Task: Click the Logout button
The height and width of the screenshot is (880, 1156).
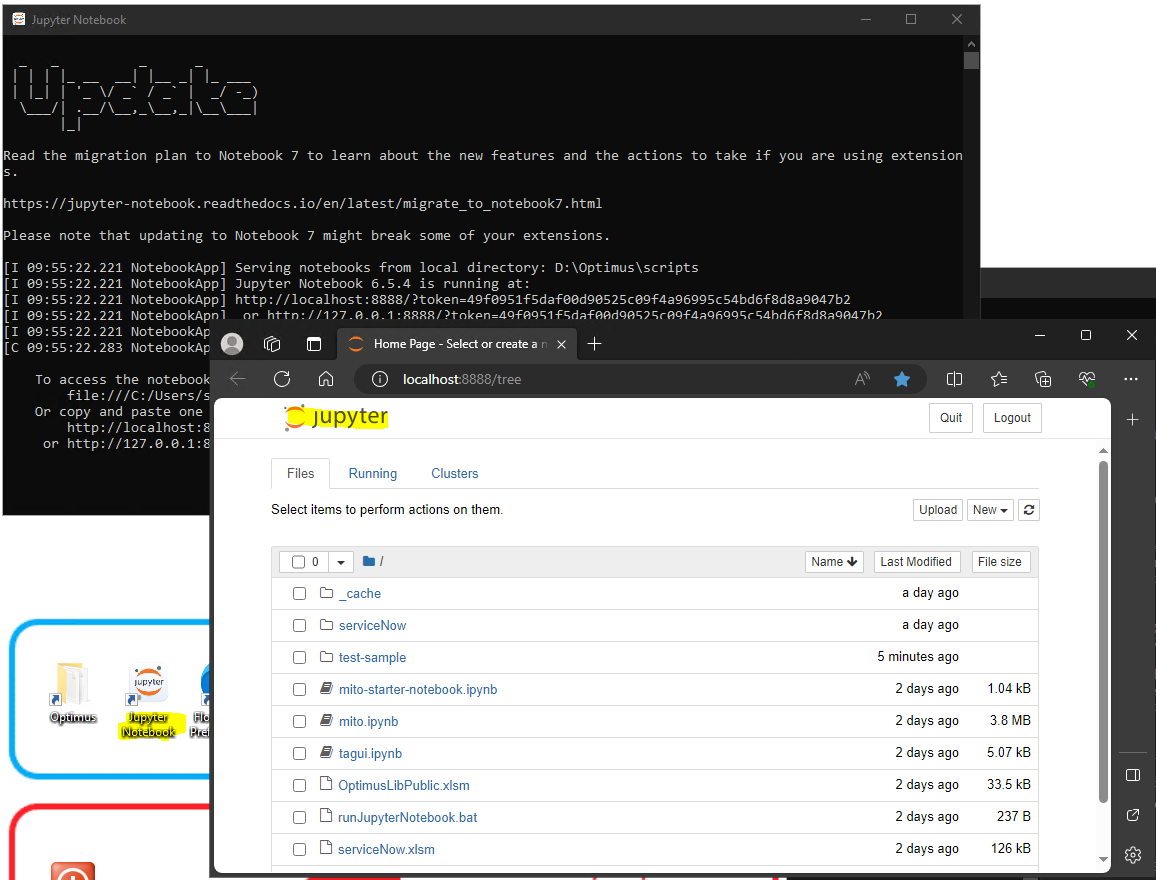Action: tap(1012, 417)
